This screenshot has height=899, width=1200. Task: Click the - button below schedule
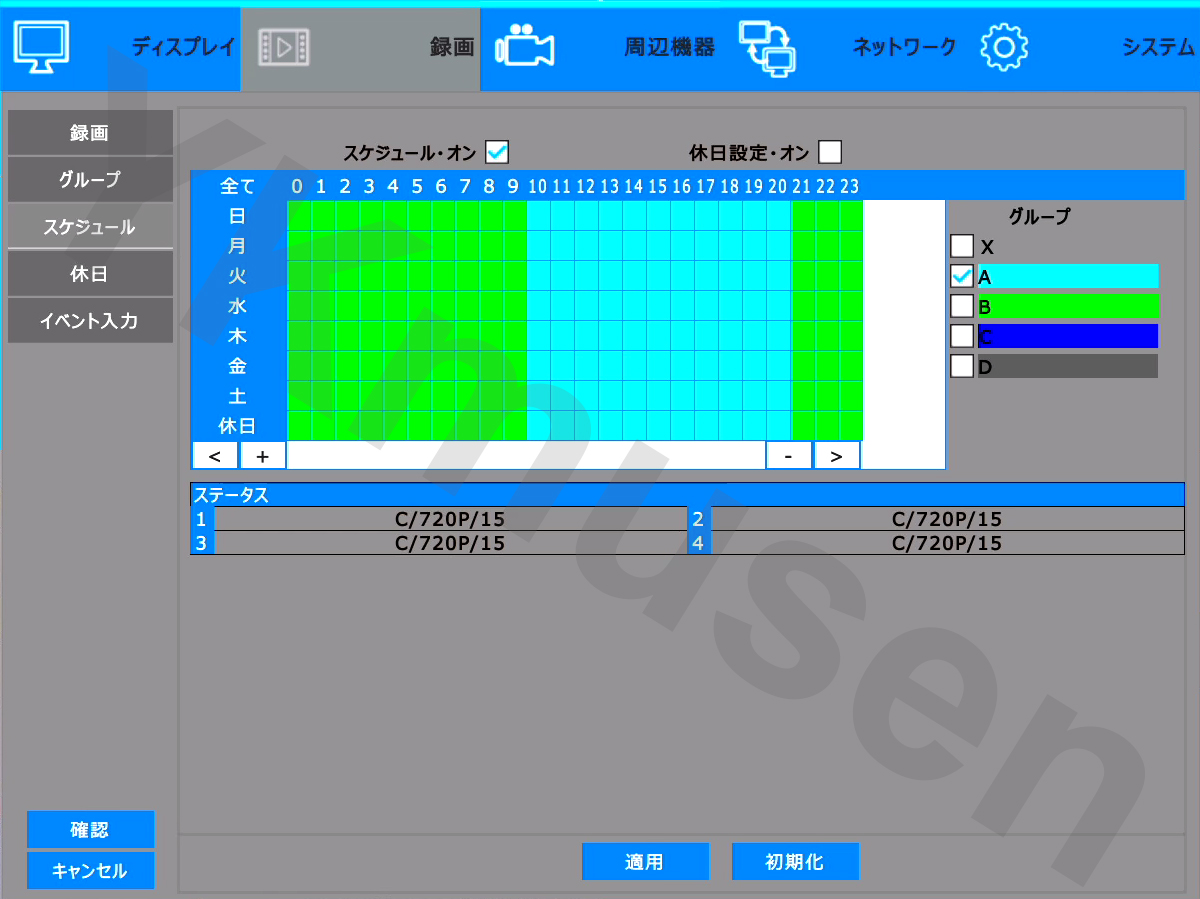789,456
